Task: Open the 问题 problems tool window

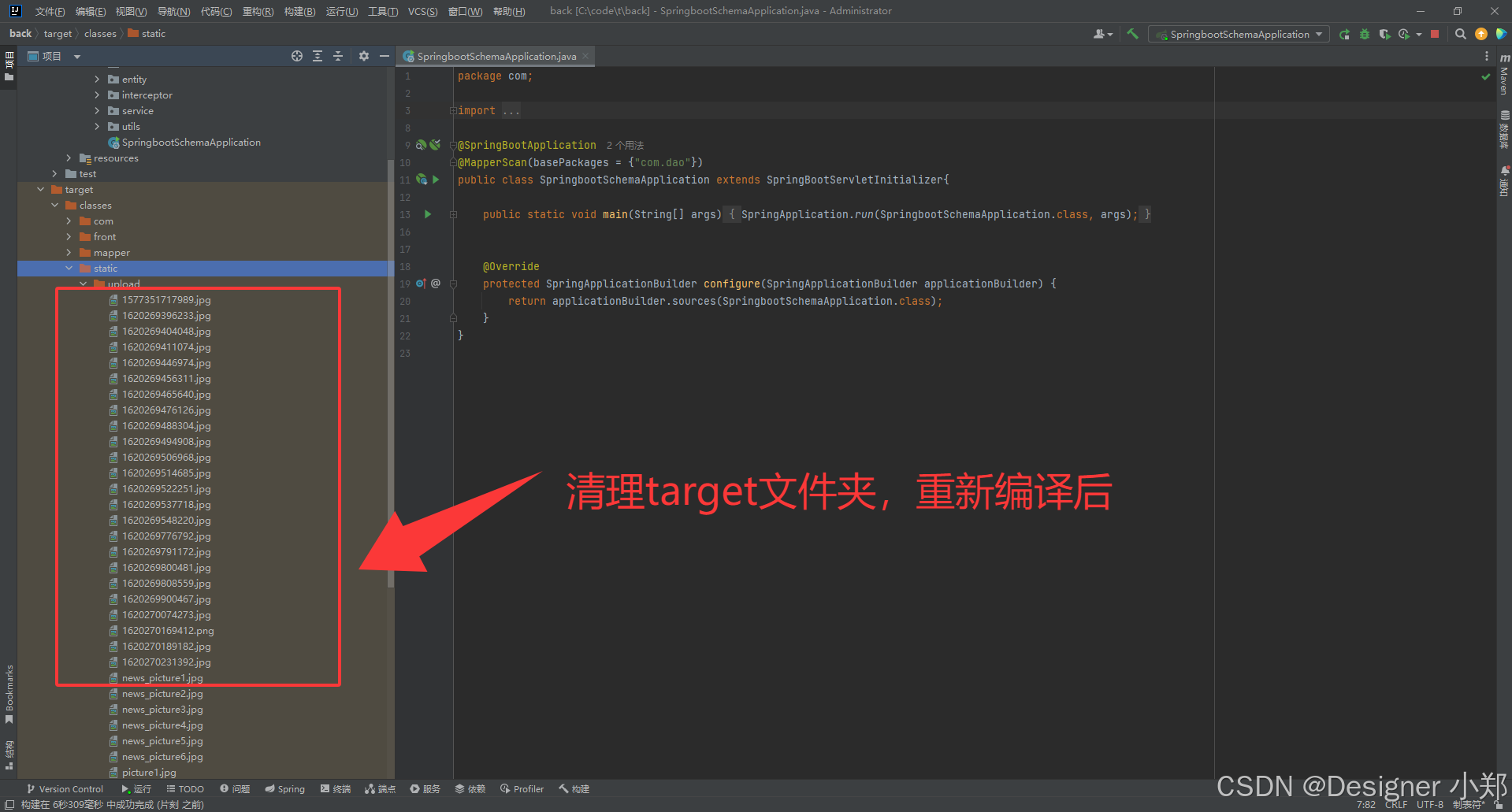Action: coord(235,789)
